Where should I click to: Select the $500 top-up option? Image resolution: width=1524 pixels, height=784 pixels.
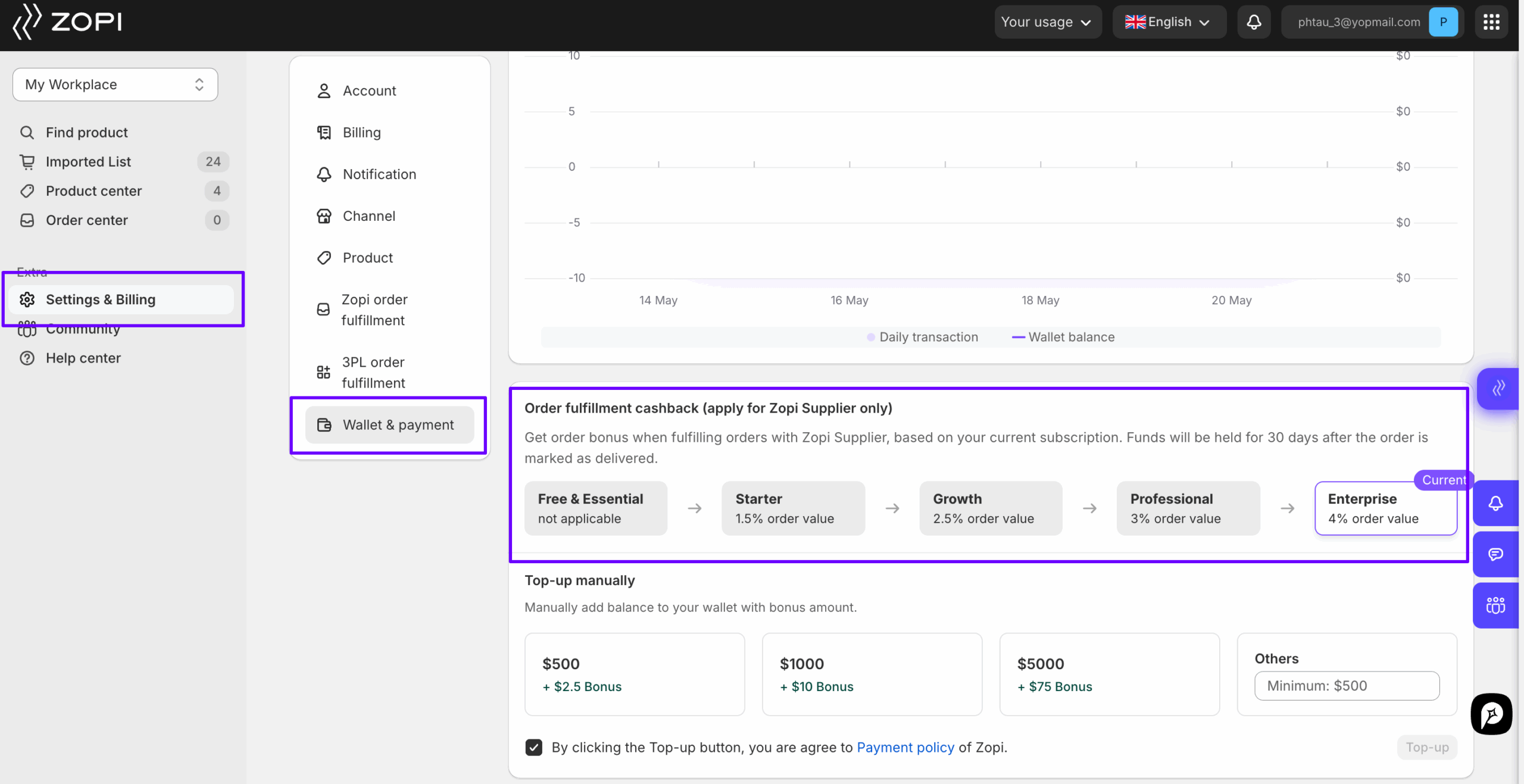(x=635, y=674)
